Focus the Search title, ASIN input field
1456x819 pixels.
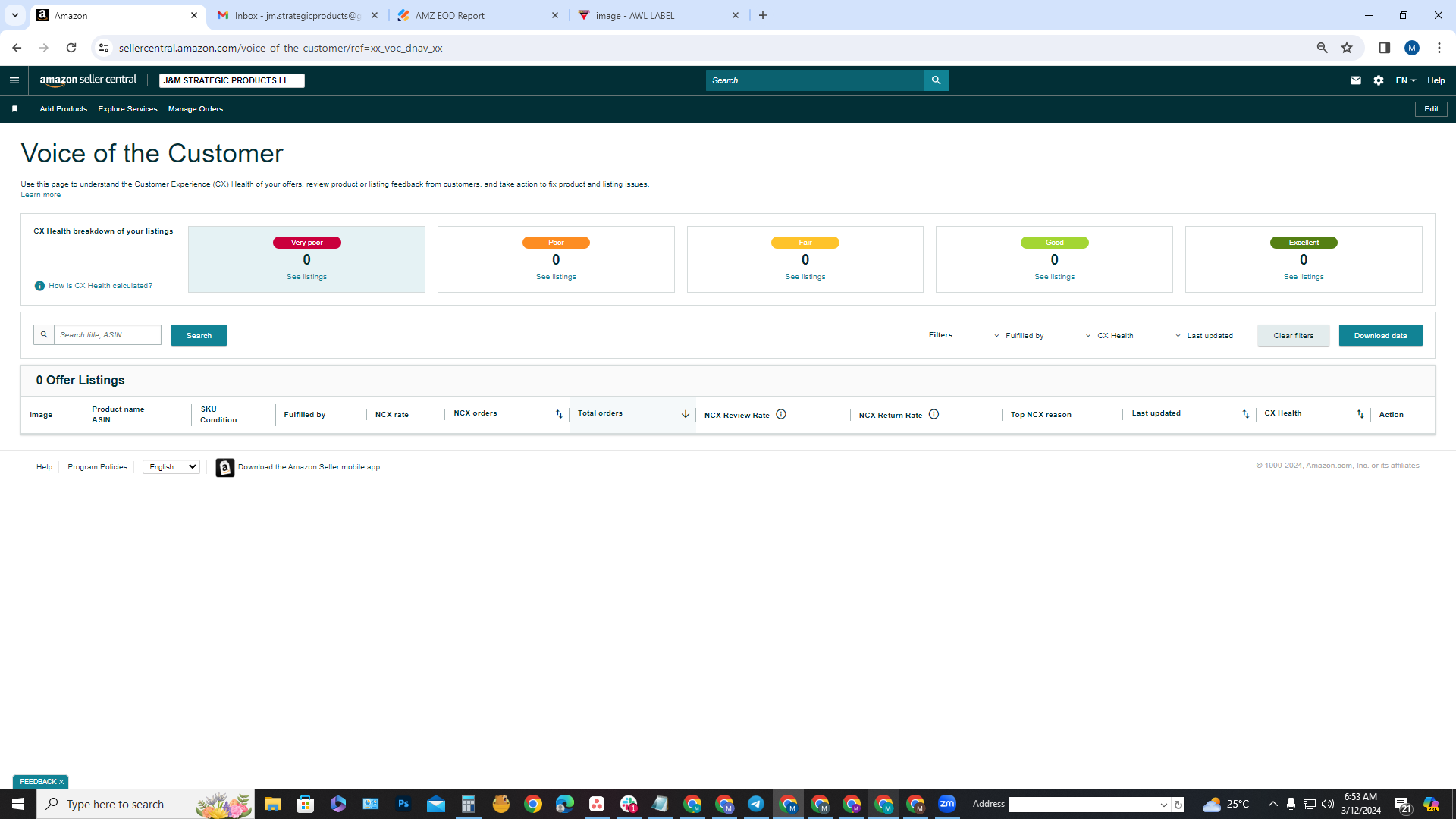coord(107,334)
